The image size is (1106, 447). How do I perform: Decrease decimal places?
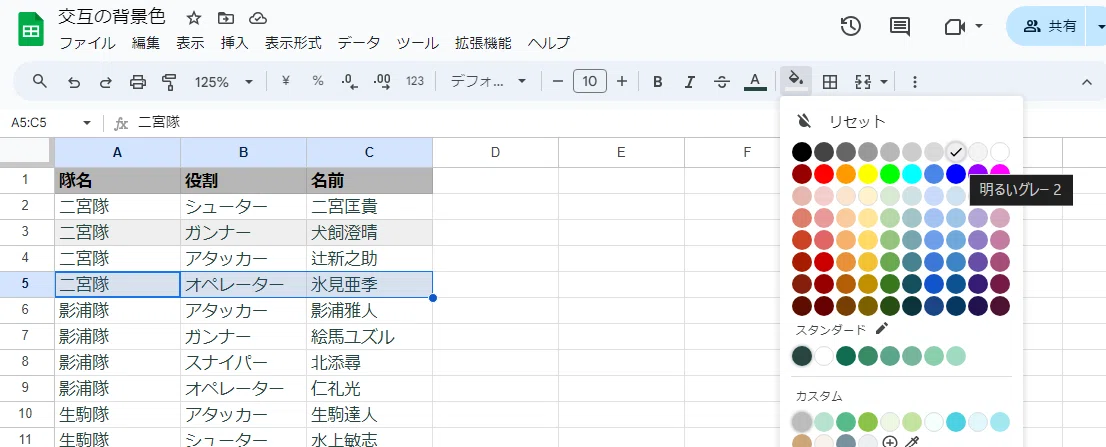tap(350, 82)
